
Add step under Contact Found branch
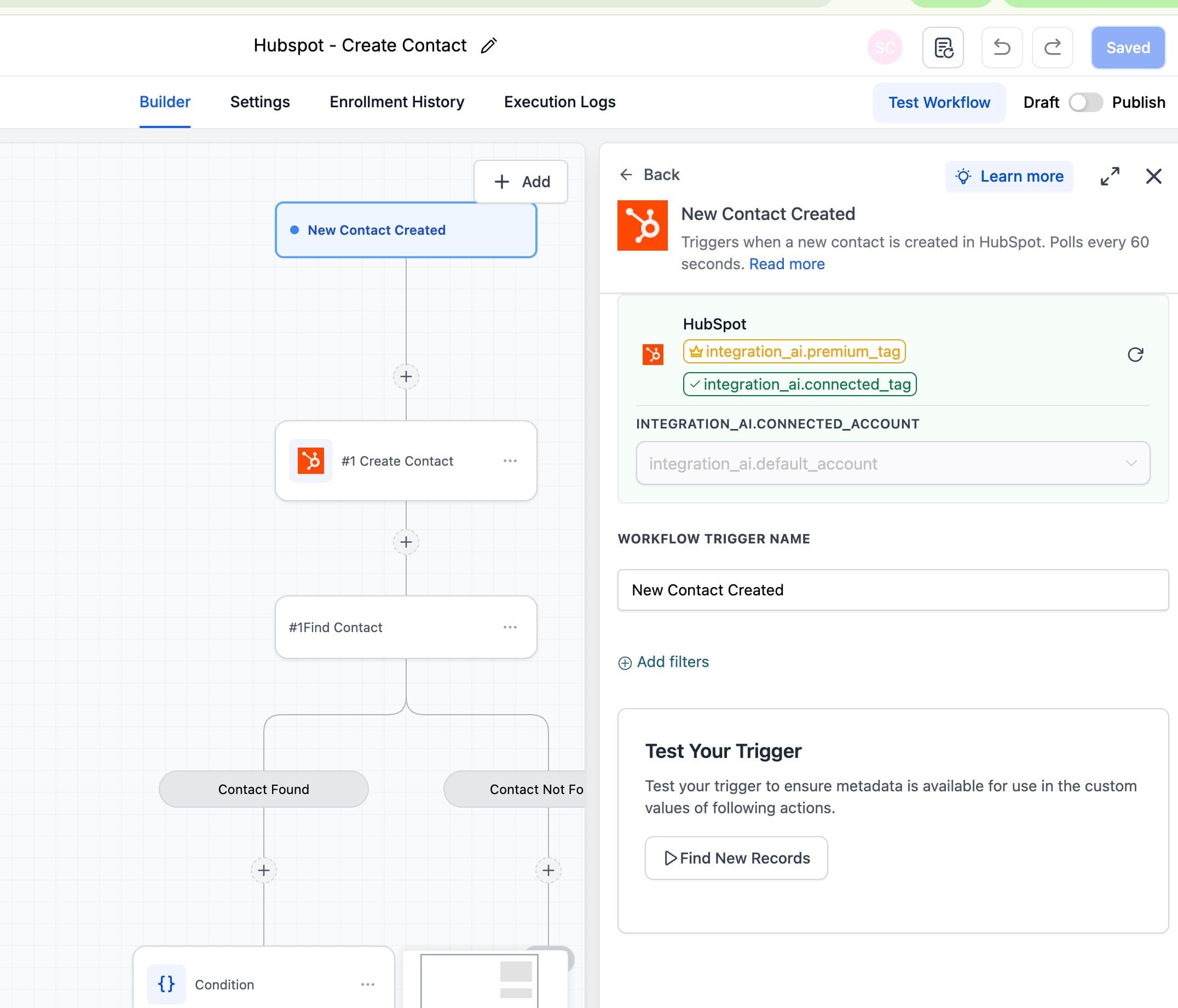[x=264, y=871]
